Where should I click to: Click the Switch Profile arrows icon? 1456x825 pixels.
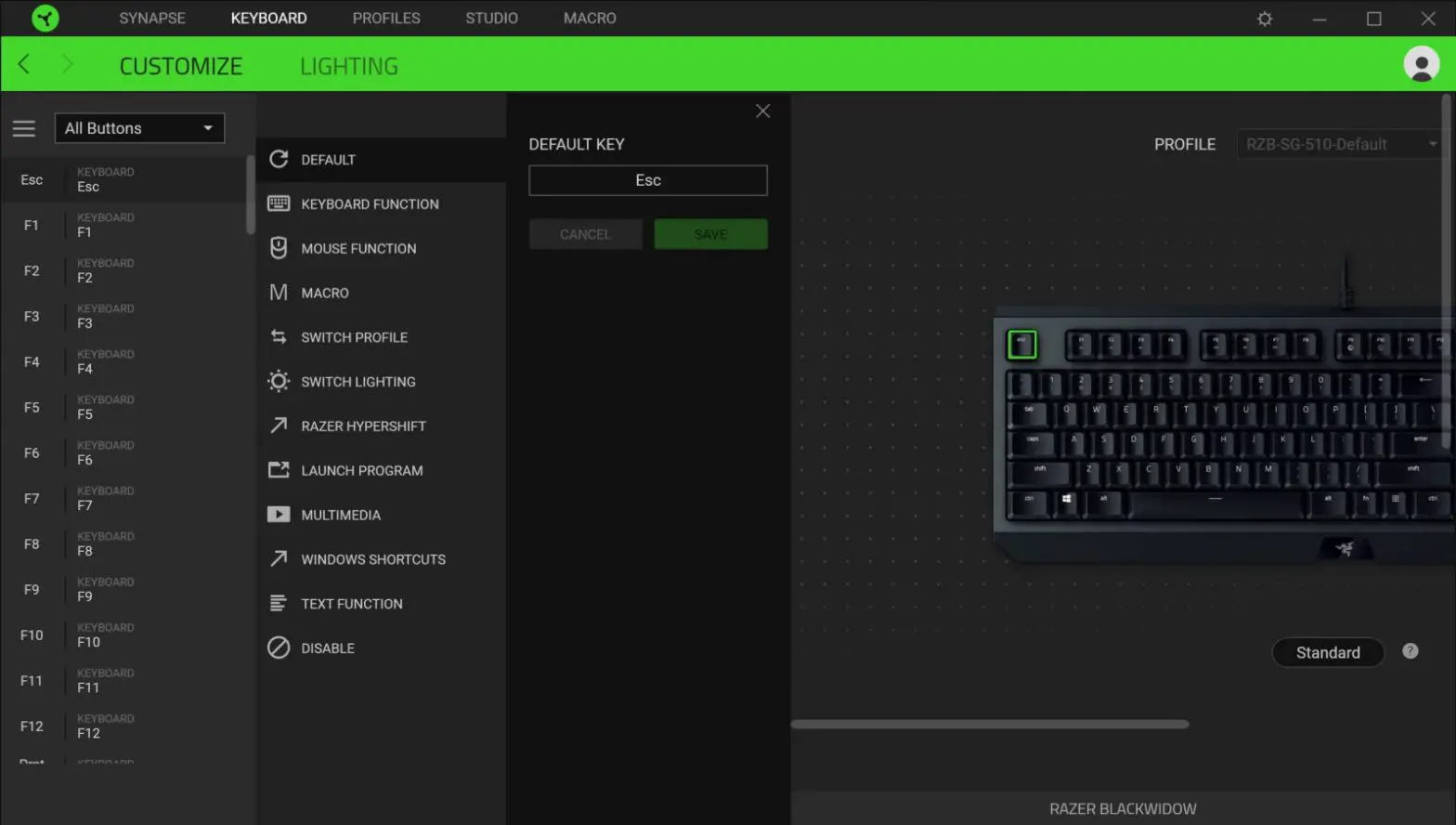coord(279,336)
